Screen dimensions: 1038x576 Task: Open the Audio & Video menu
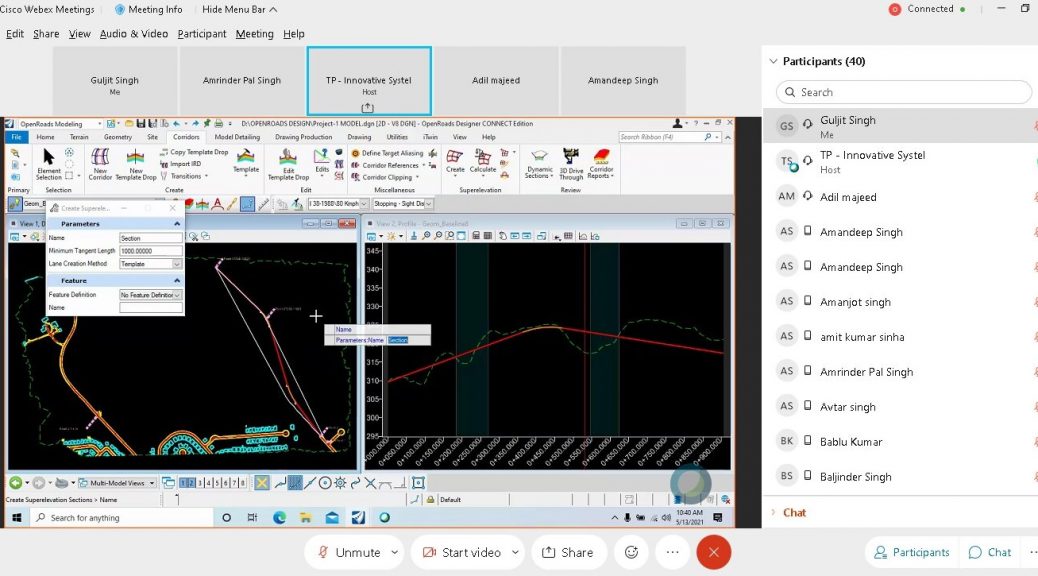(x=134, y=34)
